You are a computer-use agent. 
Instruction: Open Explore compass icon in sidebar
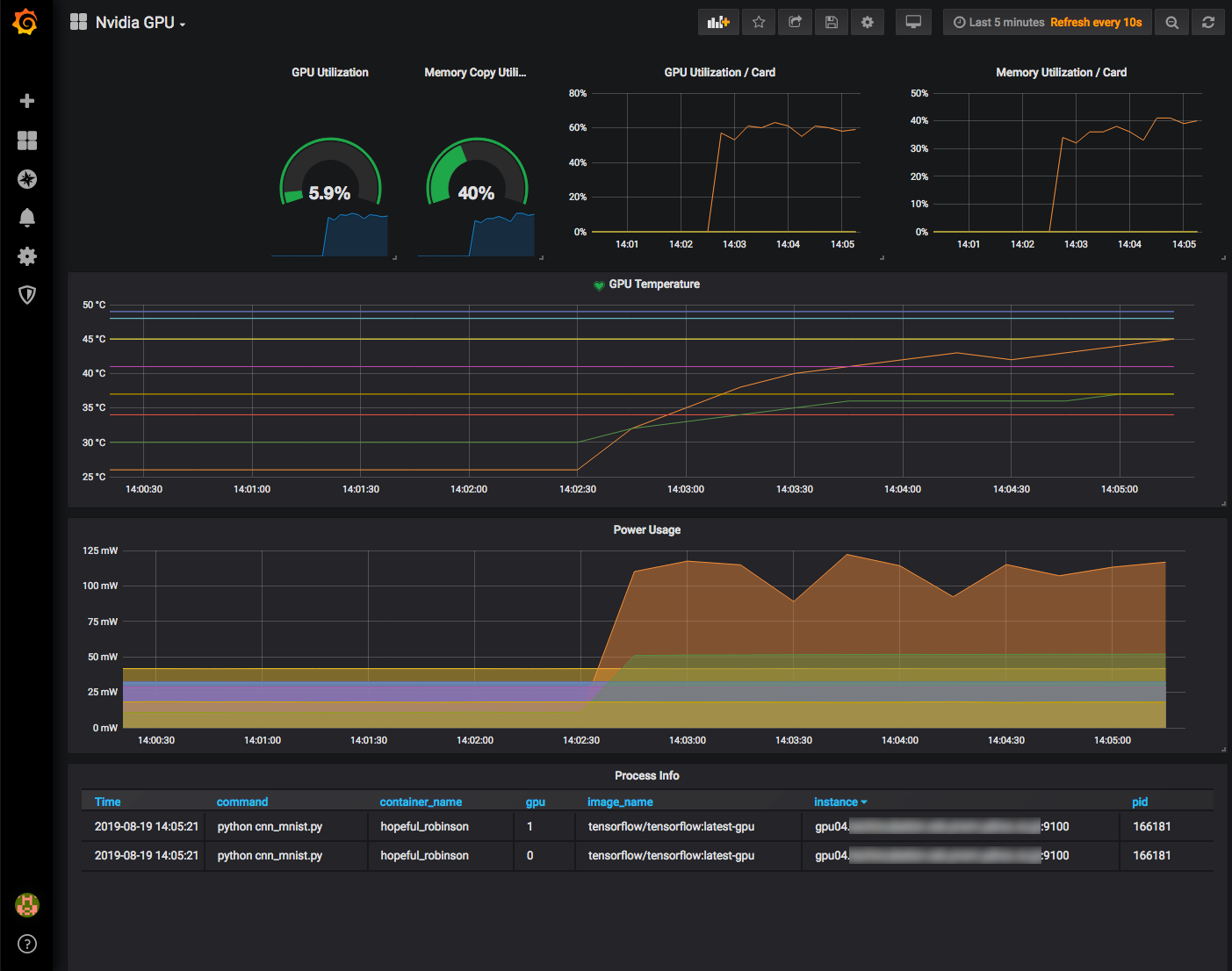(x=27, y=179)
